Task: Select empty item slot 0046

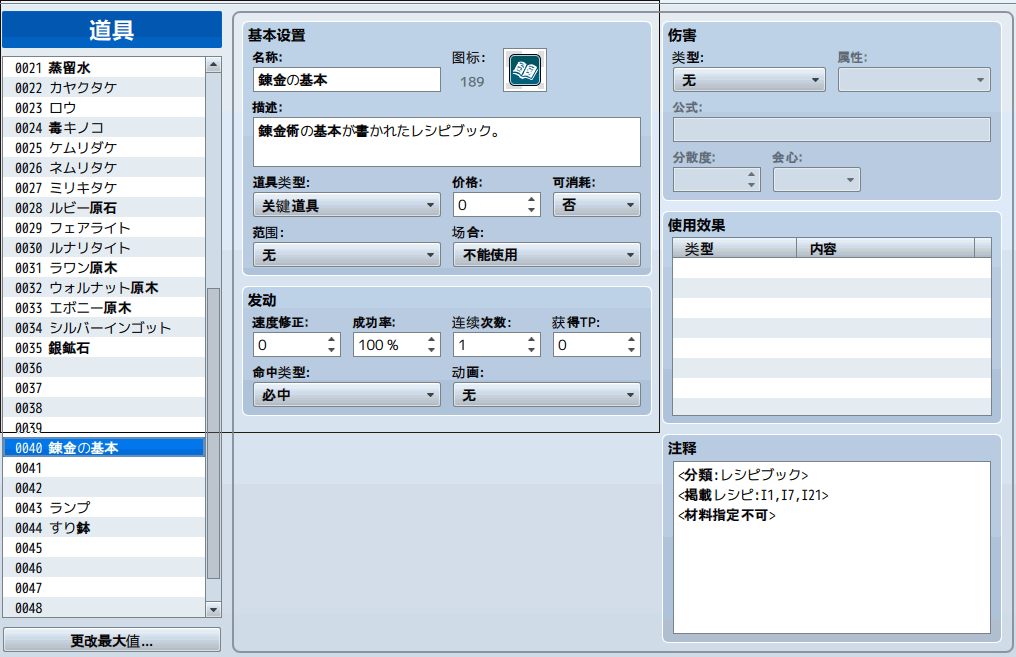Action: 104,568
